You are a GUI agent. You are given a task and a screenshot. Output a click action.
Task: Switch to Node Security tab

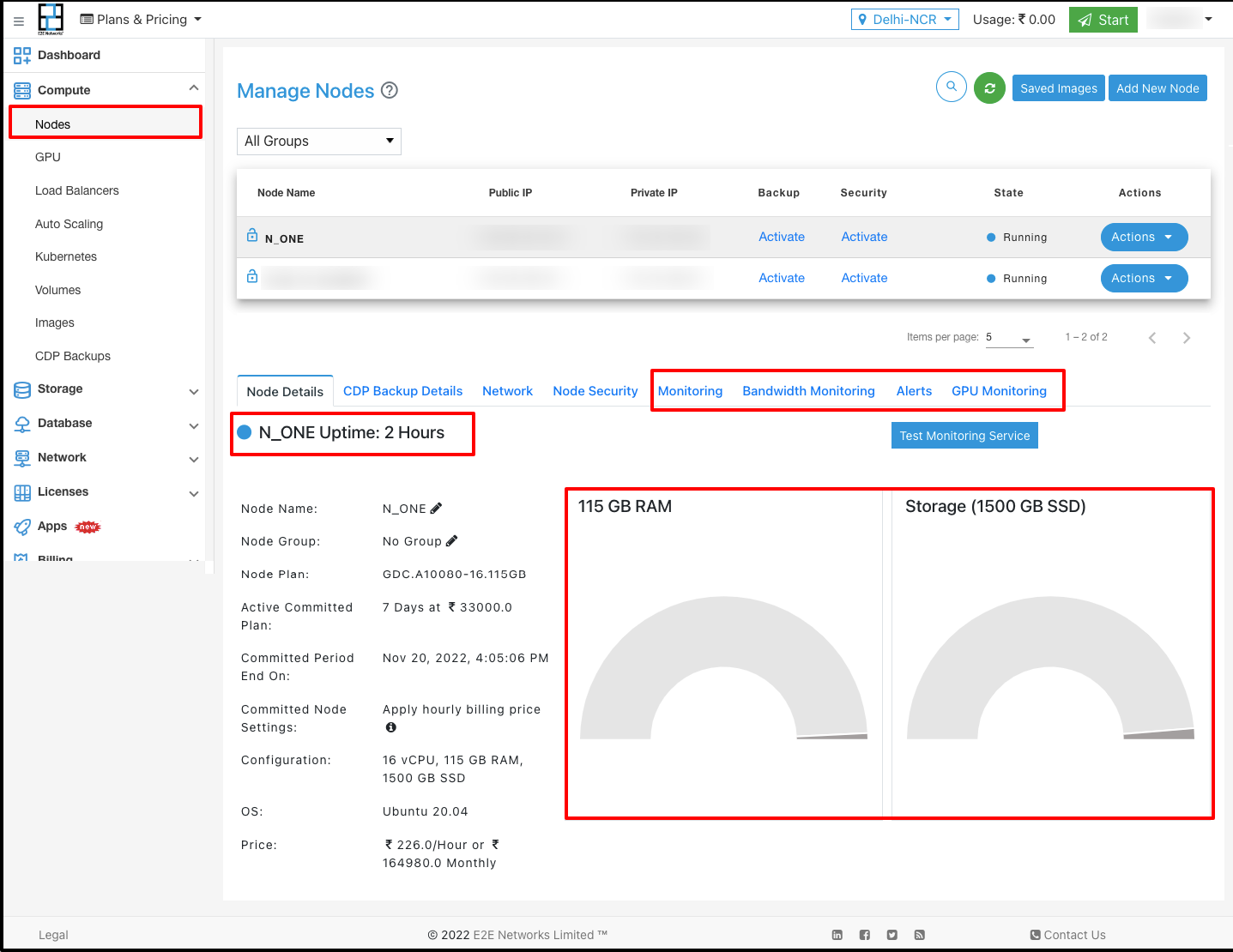[x=595, y=391]
